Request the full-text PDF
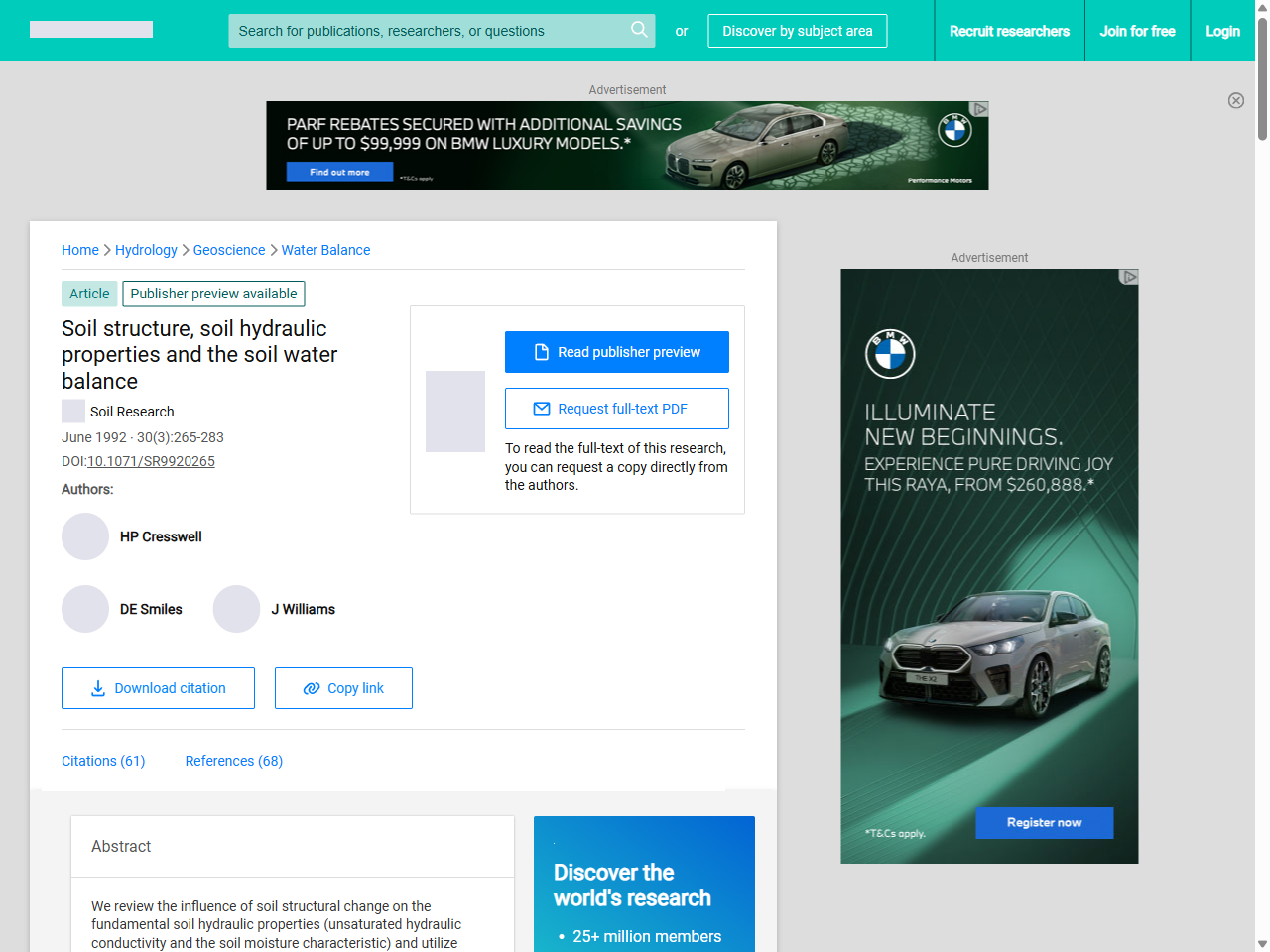 pyautogui.click(x=616, y=409)
